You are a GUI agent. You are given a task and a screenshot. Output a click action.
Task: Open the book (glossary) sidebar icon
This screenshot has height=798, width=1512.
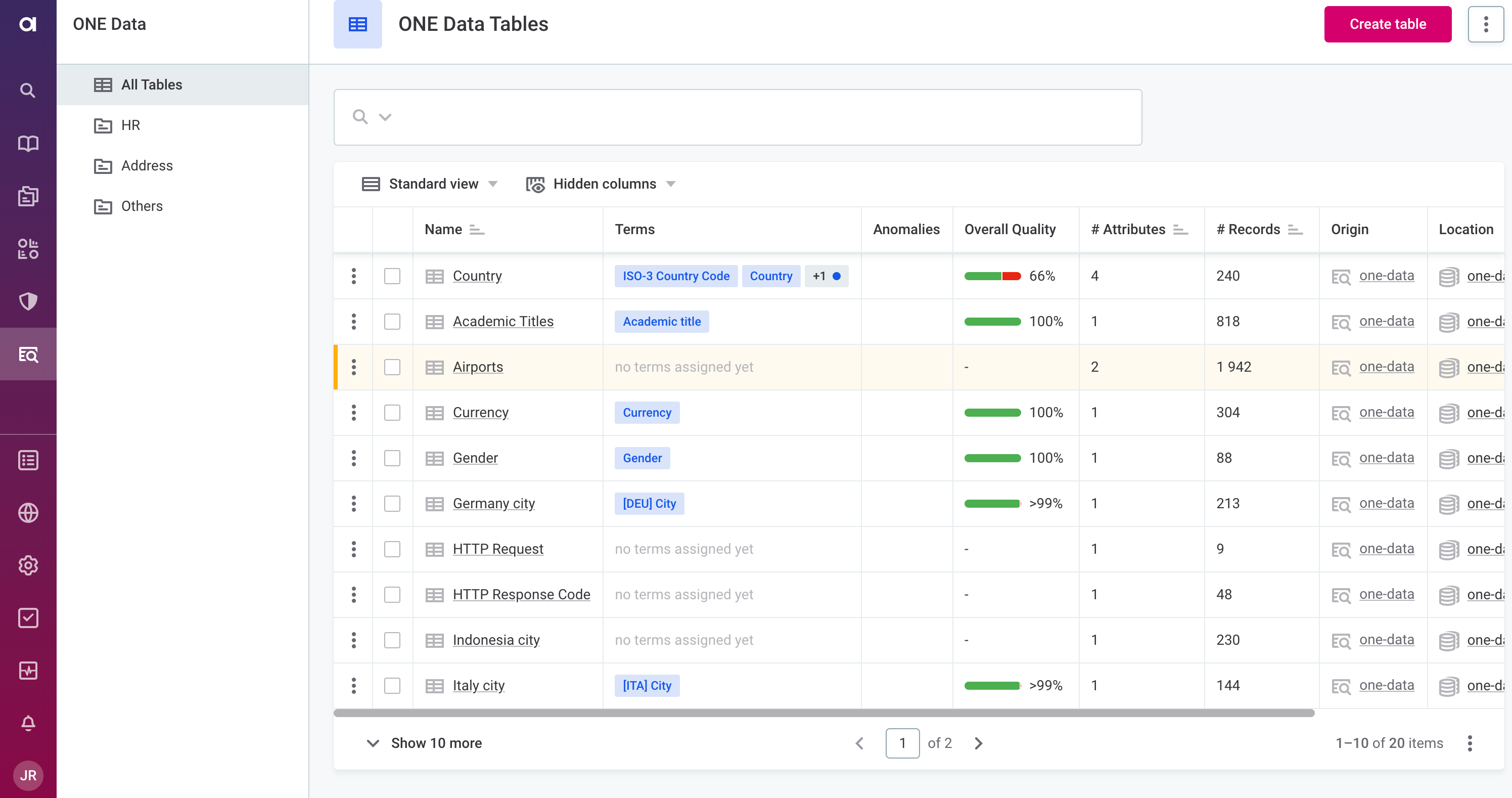[x=28, y=143]
